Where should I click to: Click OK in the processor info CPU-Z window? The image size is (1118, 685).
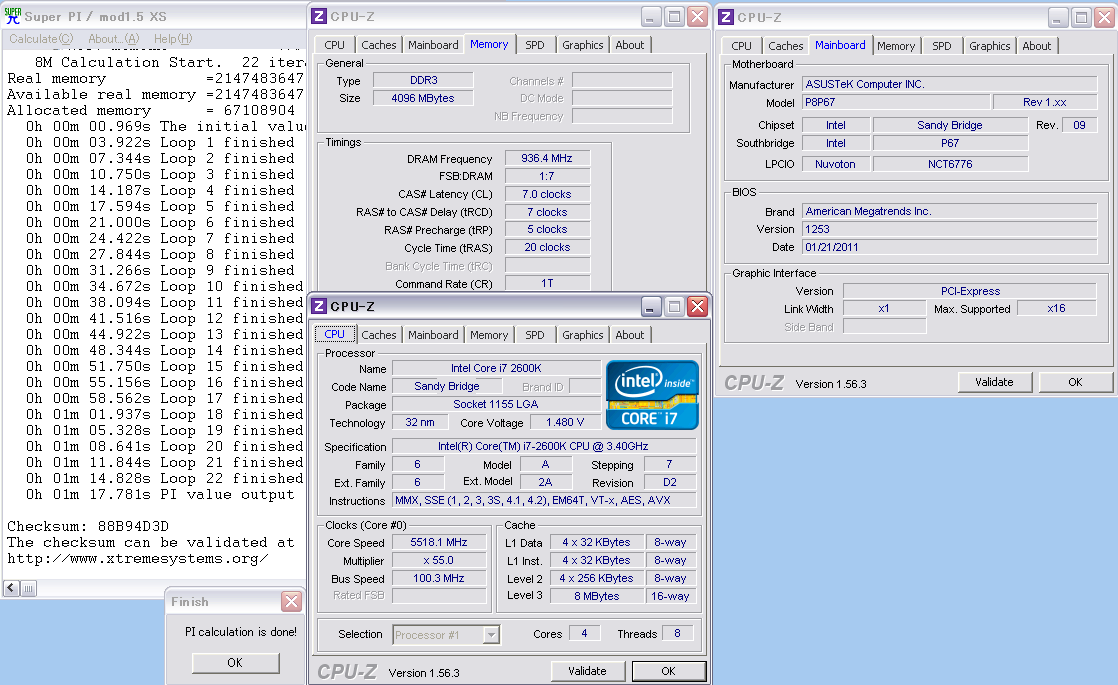(668, 671)
